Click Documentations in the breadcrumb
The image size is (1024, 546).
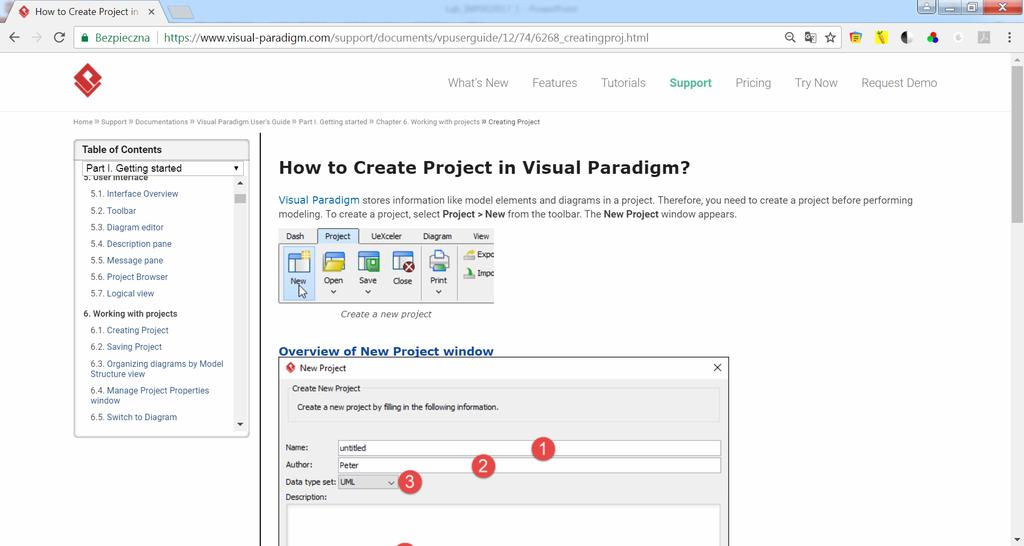click(x=161, y=122)
